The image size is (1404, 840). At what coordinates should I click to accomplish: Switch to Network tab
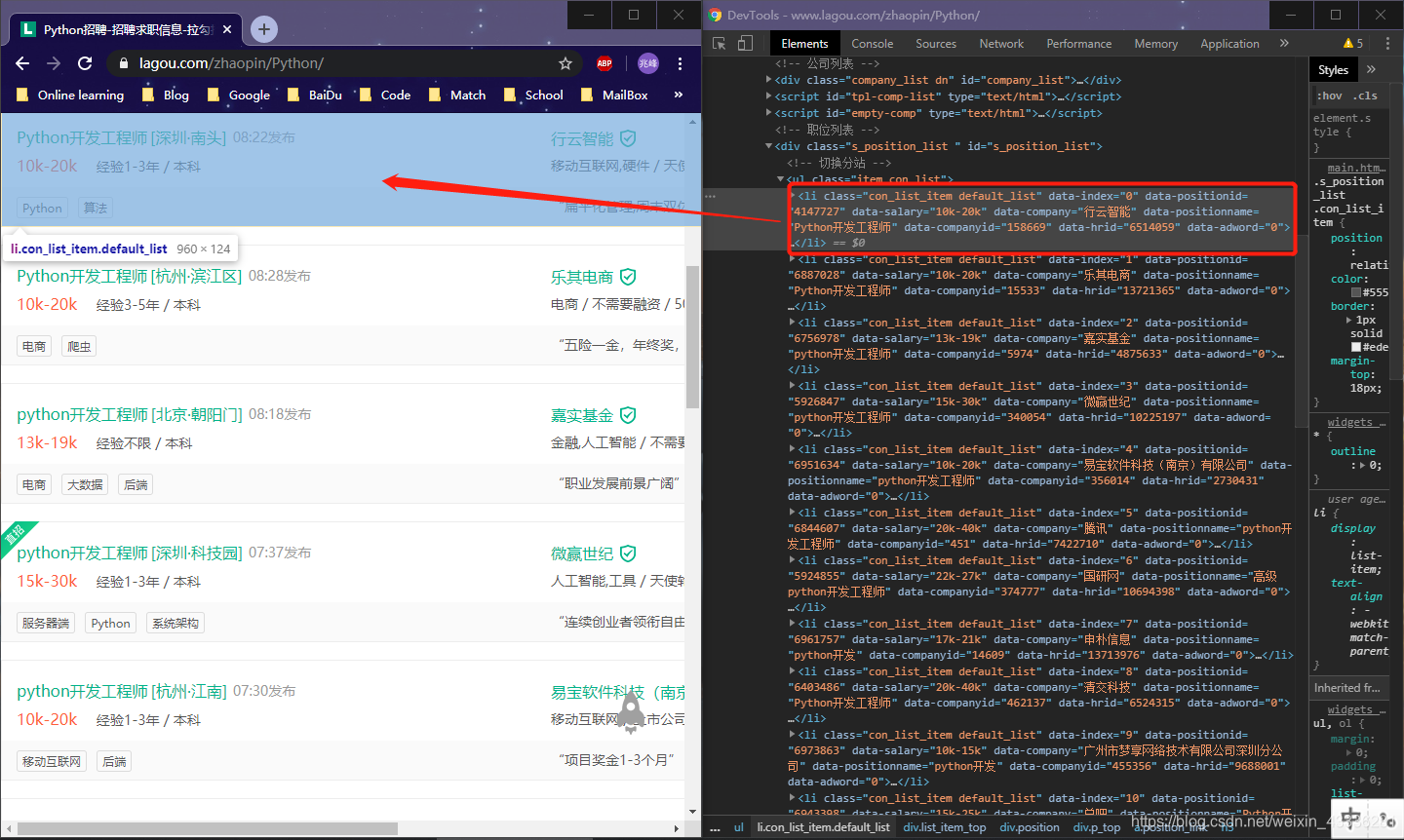tap(1001, 43)
